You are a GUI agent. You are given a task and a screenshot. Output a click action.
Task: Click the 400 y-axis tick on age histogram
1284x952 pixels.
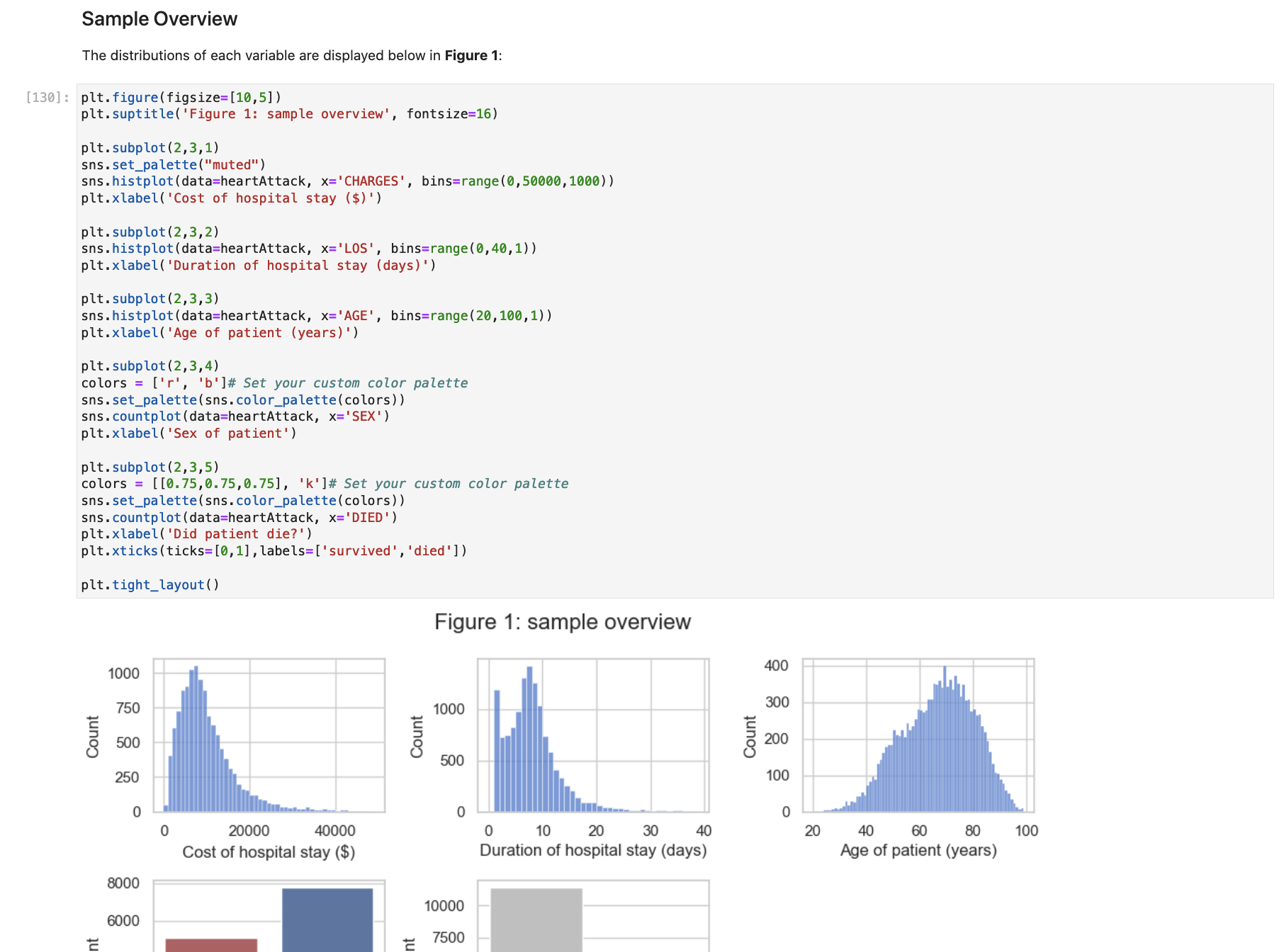pos(777,666)
